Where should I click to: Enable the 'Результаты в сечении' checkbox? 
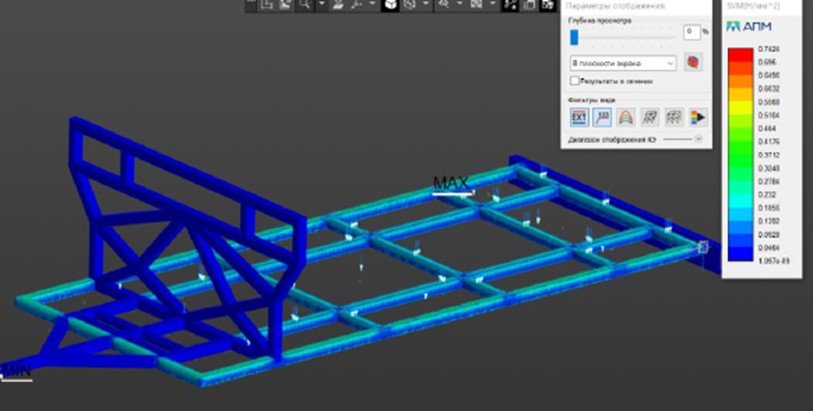coord(574,82)
